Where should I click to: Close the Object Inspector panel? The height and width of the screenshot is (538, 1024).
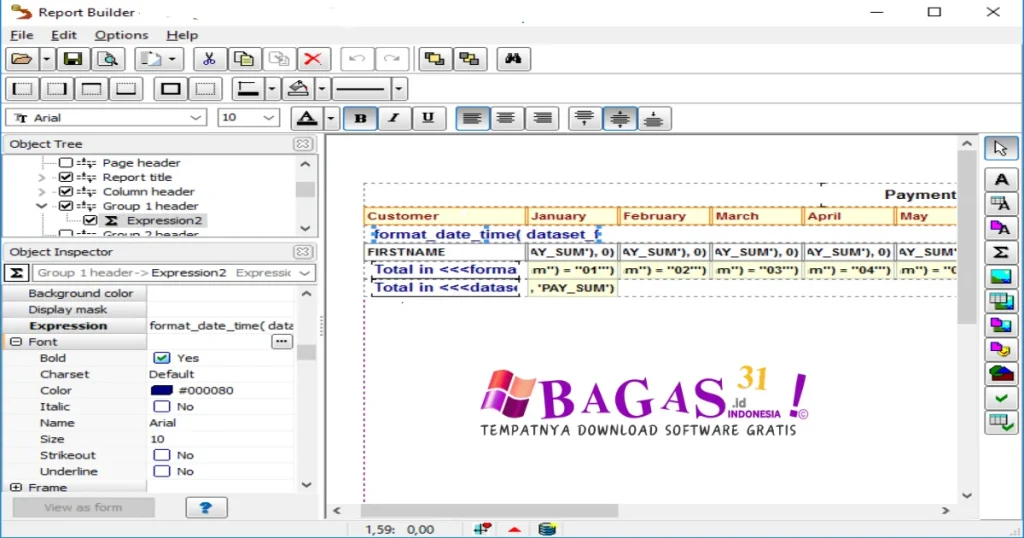pyautogui.click(x=302, y=251)
